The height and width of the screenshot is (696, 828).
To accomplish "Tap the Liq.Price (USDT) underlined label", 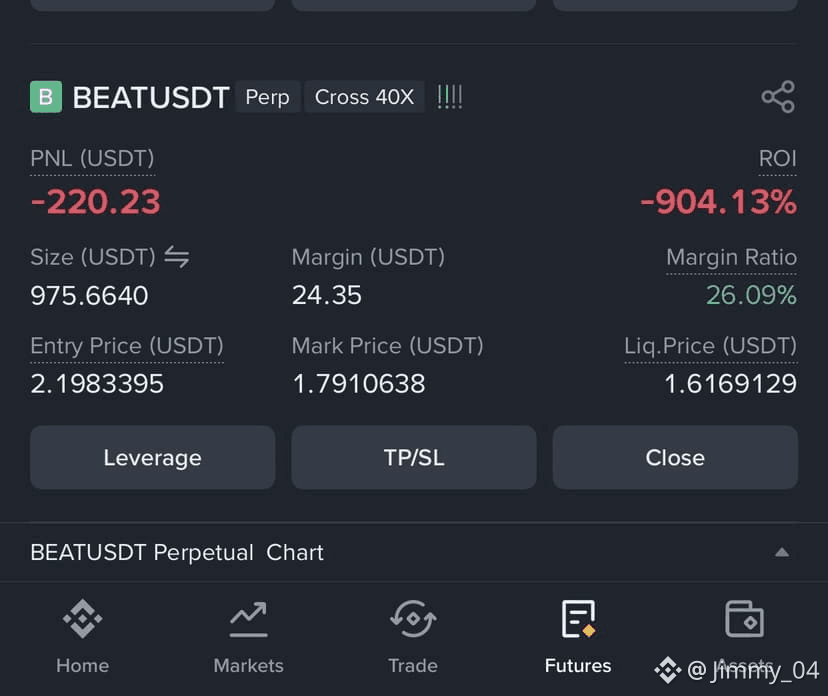I will [x=710, y=346].
